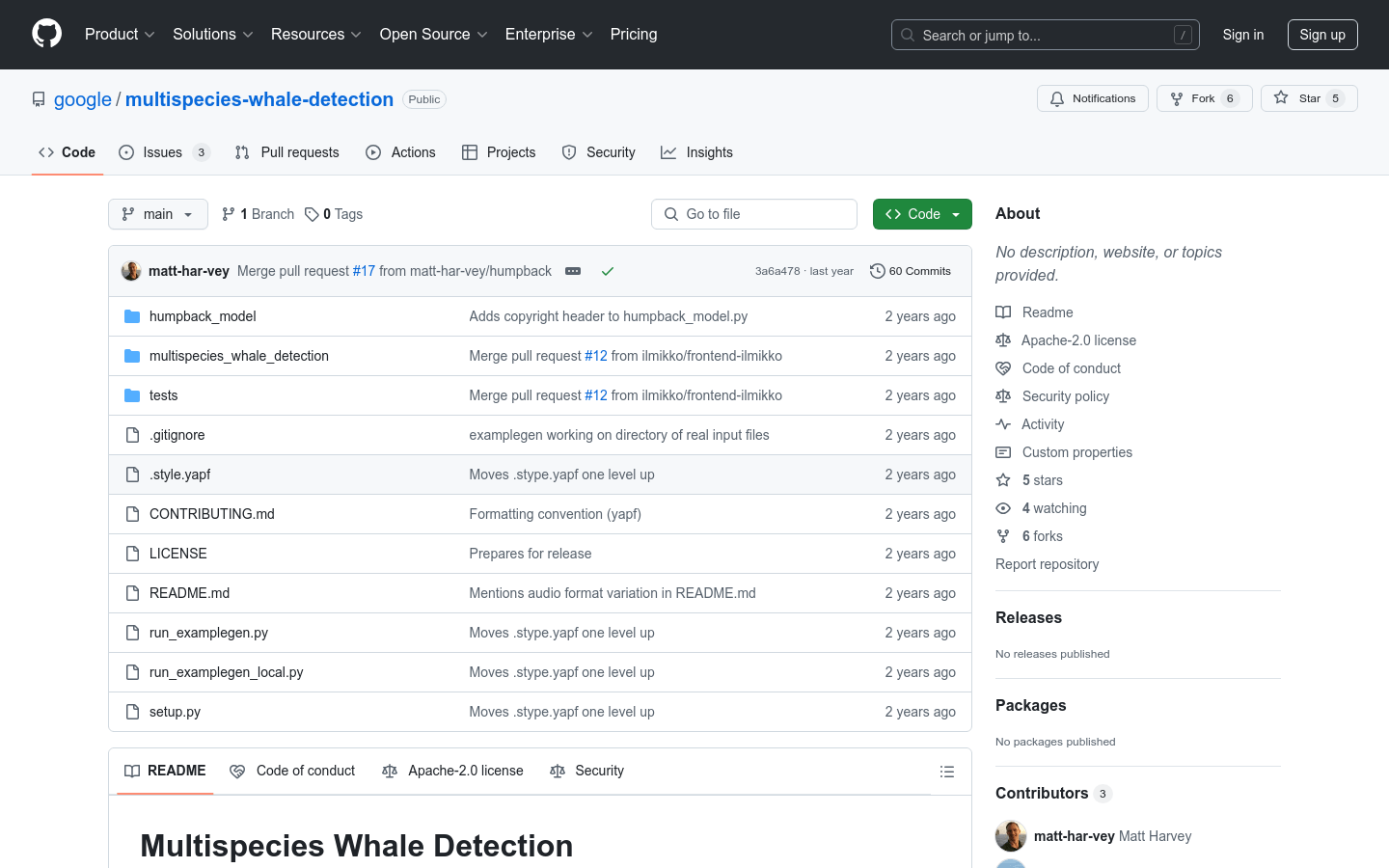
Task: Open the Pricing page
Action: 634,34
